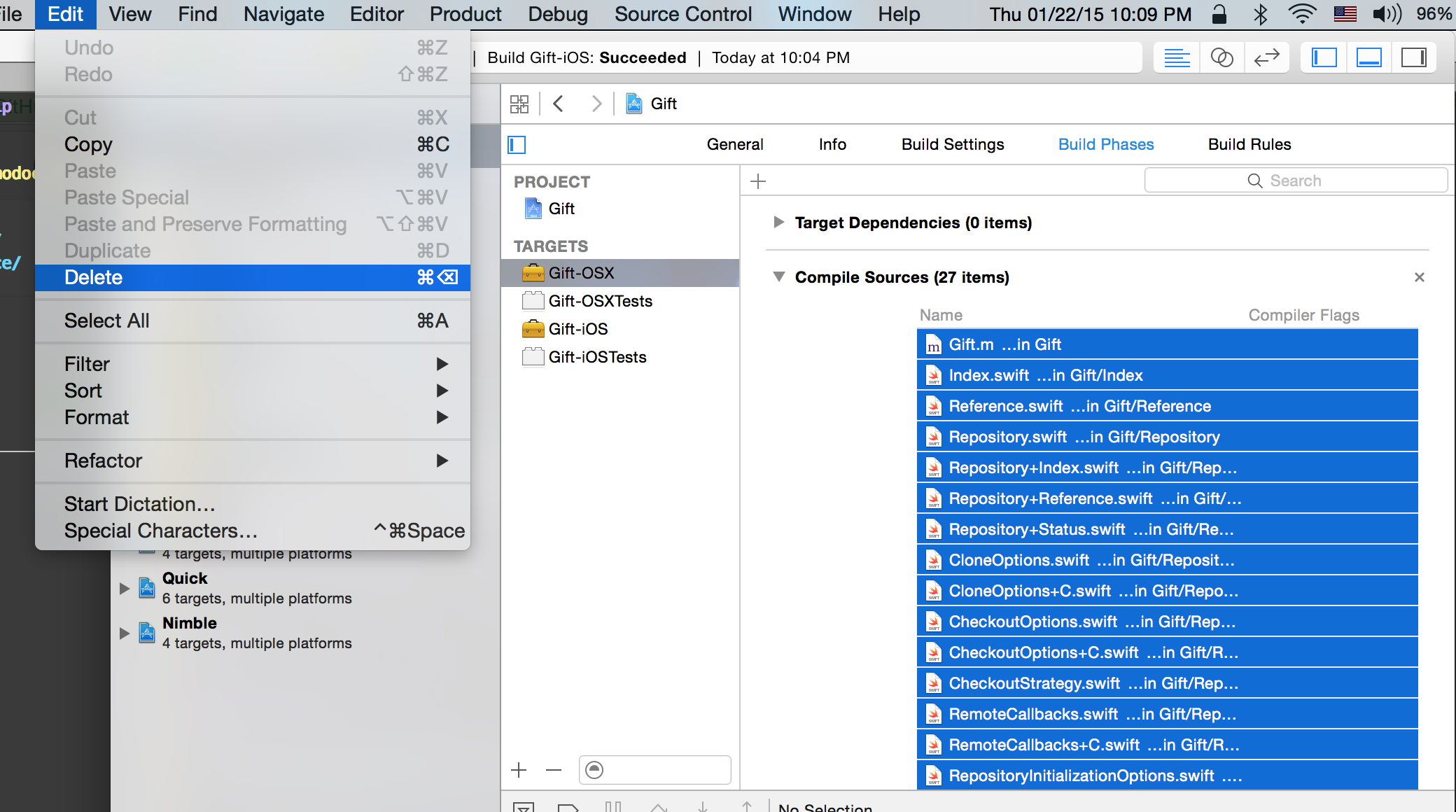The width and height of the screenshot is (1456, 812).
Task: Toggle the Debug area visibility
Action: [1368, 57]
